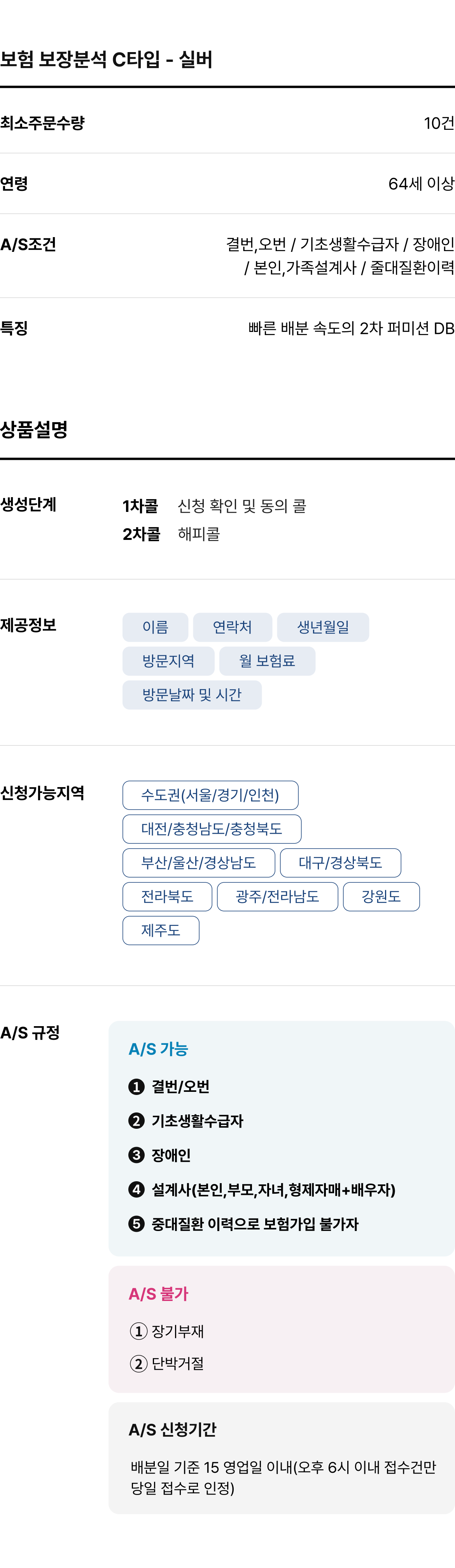This screenshot has width=455, height=1568.
Task: Select the 방문날짜 및 시간 tag
Action: [192, 695]
